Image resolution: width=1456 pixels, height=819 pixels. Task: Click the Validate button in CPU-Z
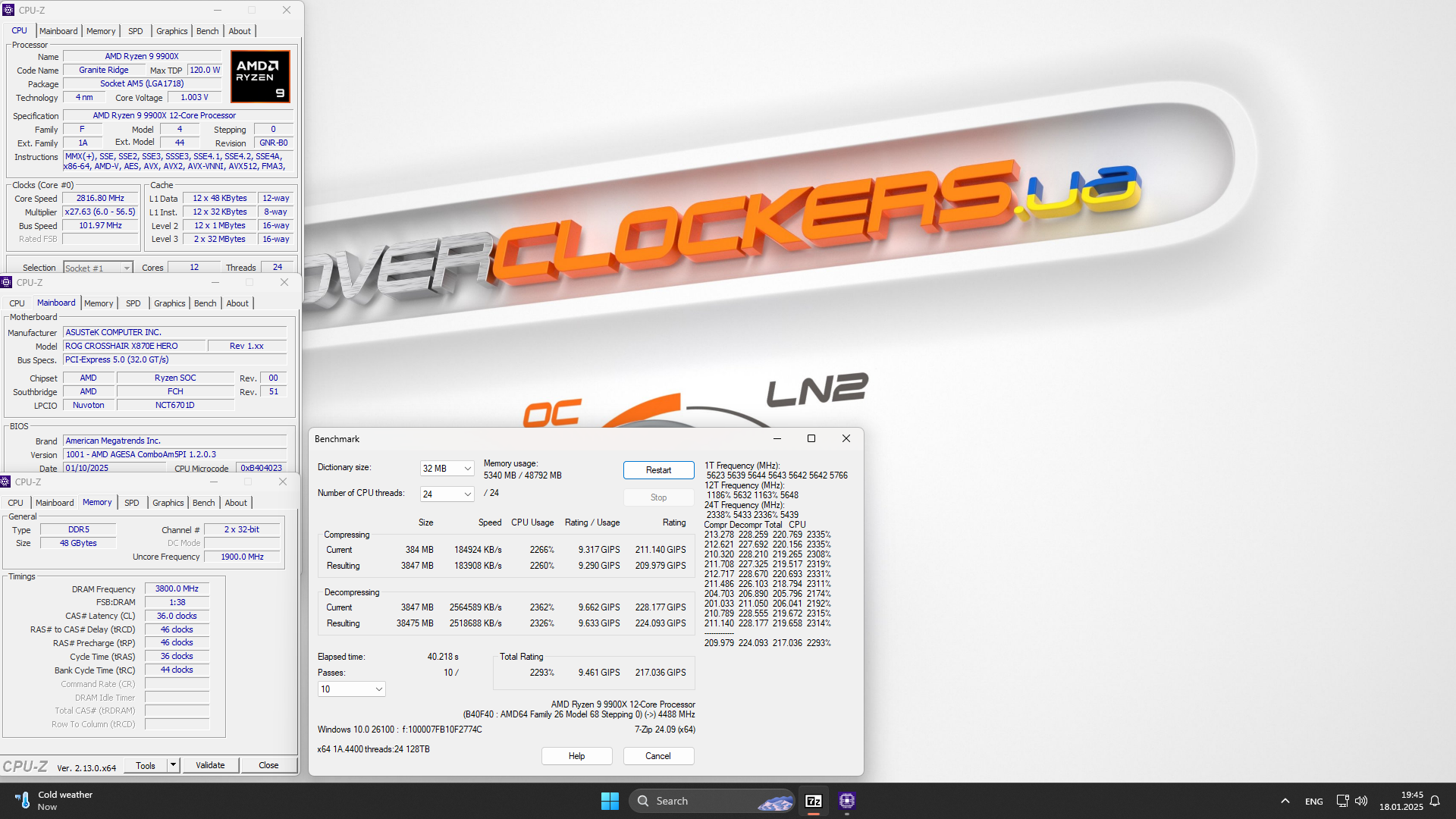pyautogui.click(x=208, y=765)
